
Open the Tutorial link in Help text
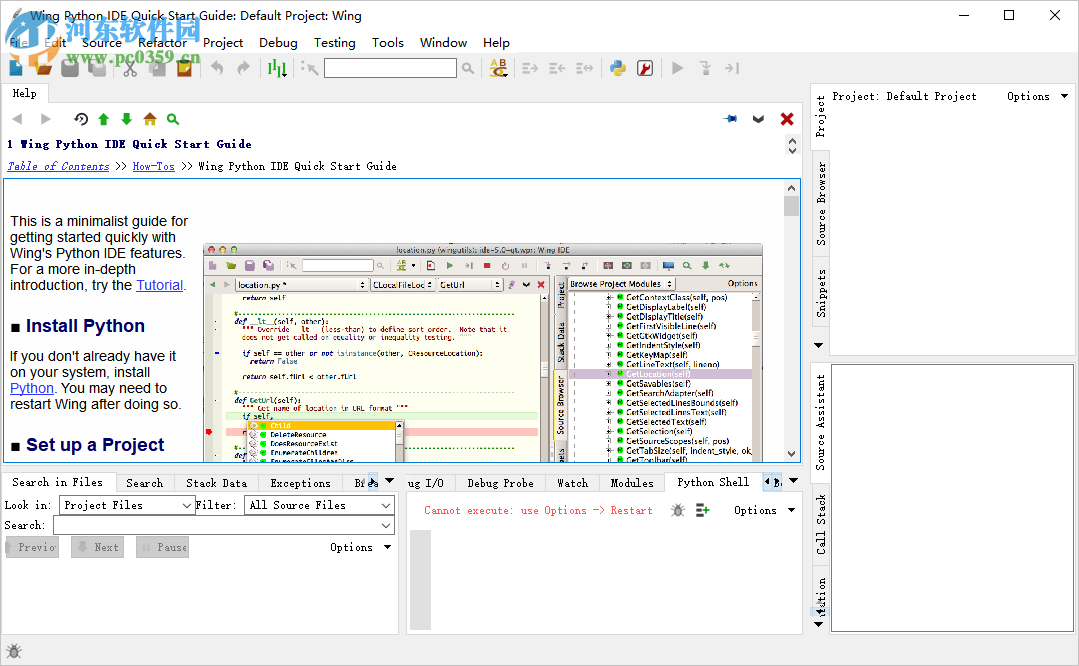(159, 284)
